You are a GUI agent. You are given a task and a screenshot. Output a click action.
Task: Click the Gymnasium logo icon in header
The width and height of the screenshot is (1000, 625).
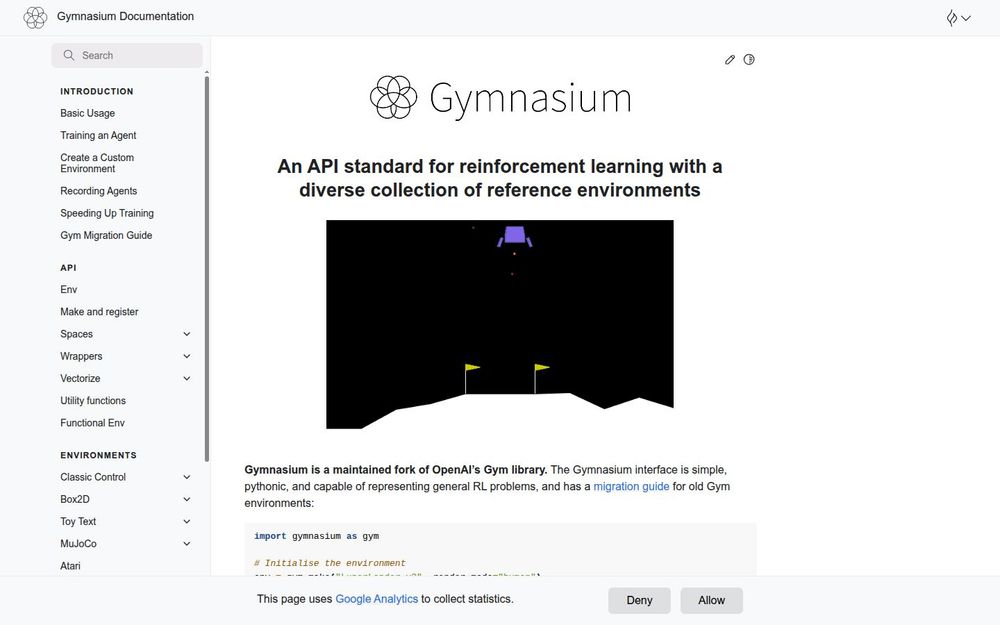click(x=35, y=17)
